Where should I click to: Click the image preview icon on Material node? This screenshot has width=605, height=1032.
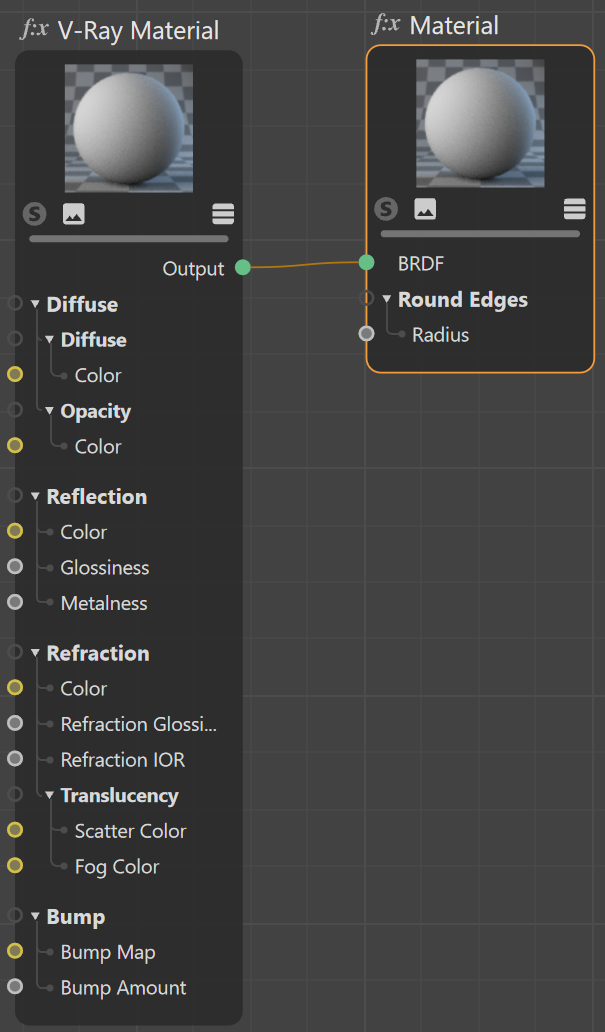pos(425,209)
